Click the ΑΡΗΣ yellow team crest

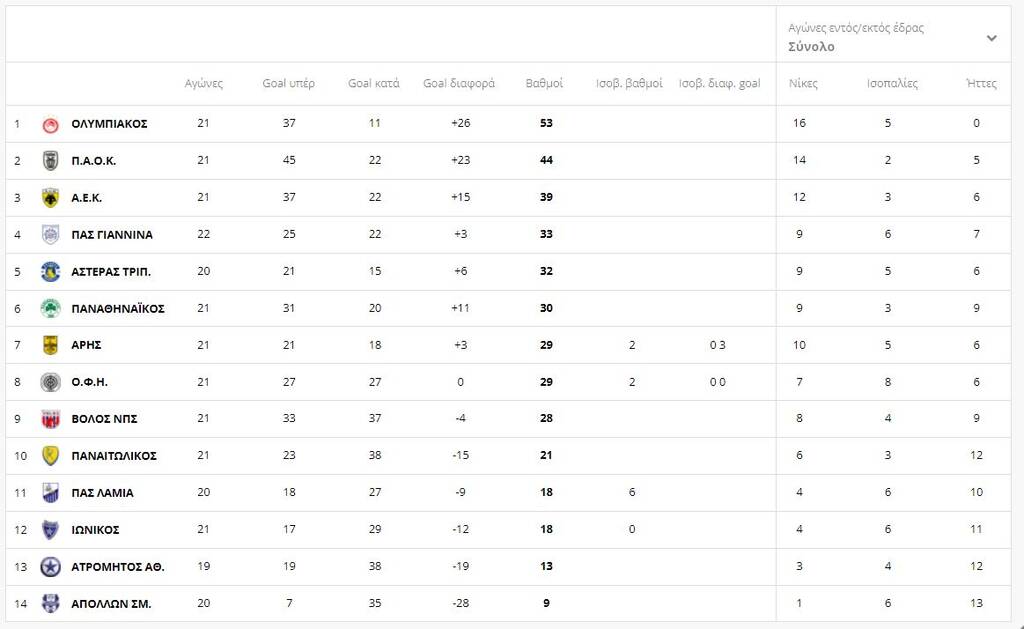[50, 345]
